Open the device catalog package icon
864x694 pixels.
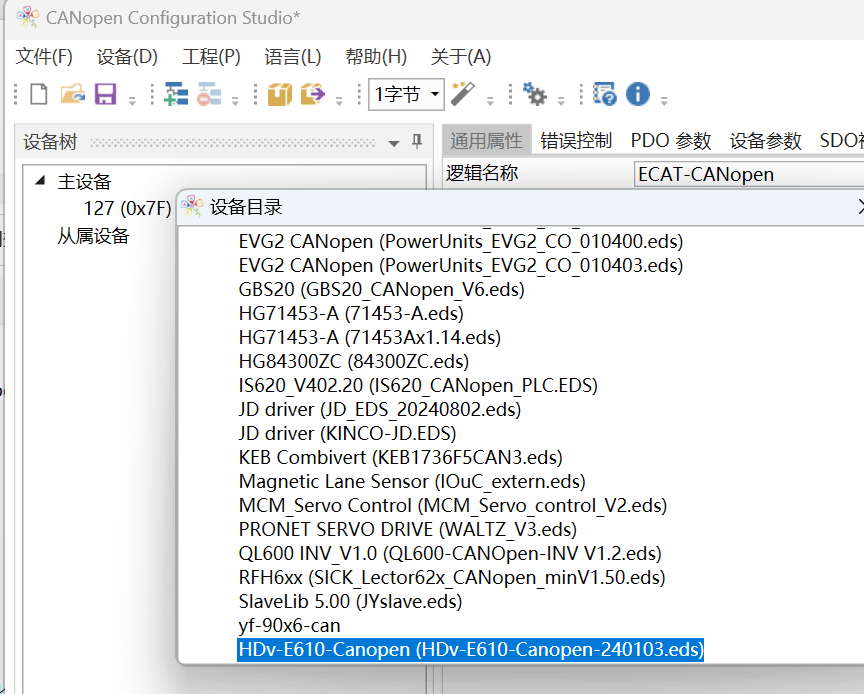[280, 94]
